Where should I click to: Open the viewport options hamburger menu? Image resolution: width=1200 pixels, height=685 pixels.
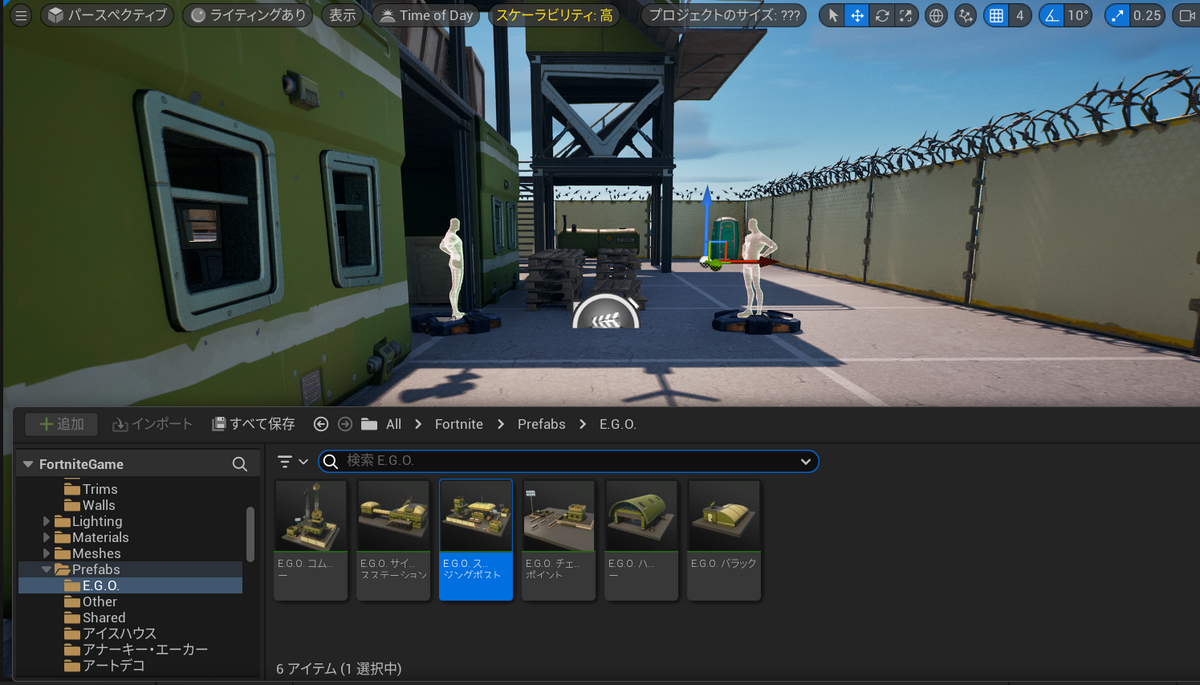pos(21,15)
